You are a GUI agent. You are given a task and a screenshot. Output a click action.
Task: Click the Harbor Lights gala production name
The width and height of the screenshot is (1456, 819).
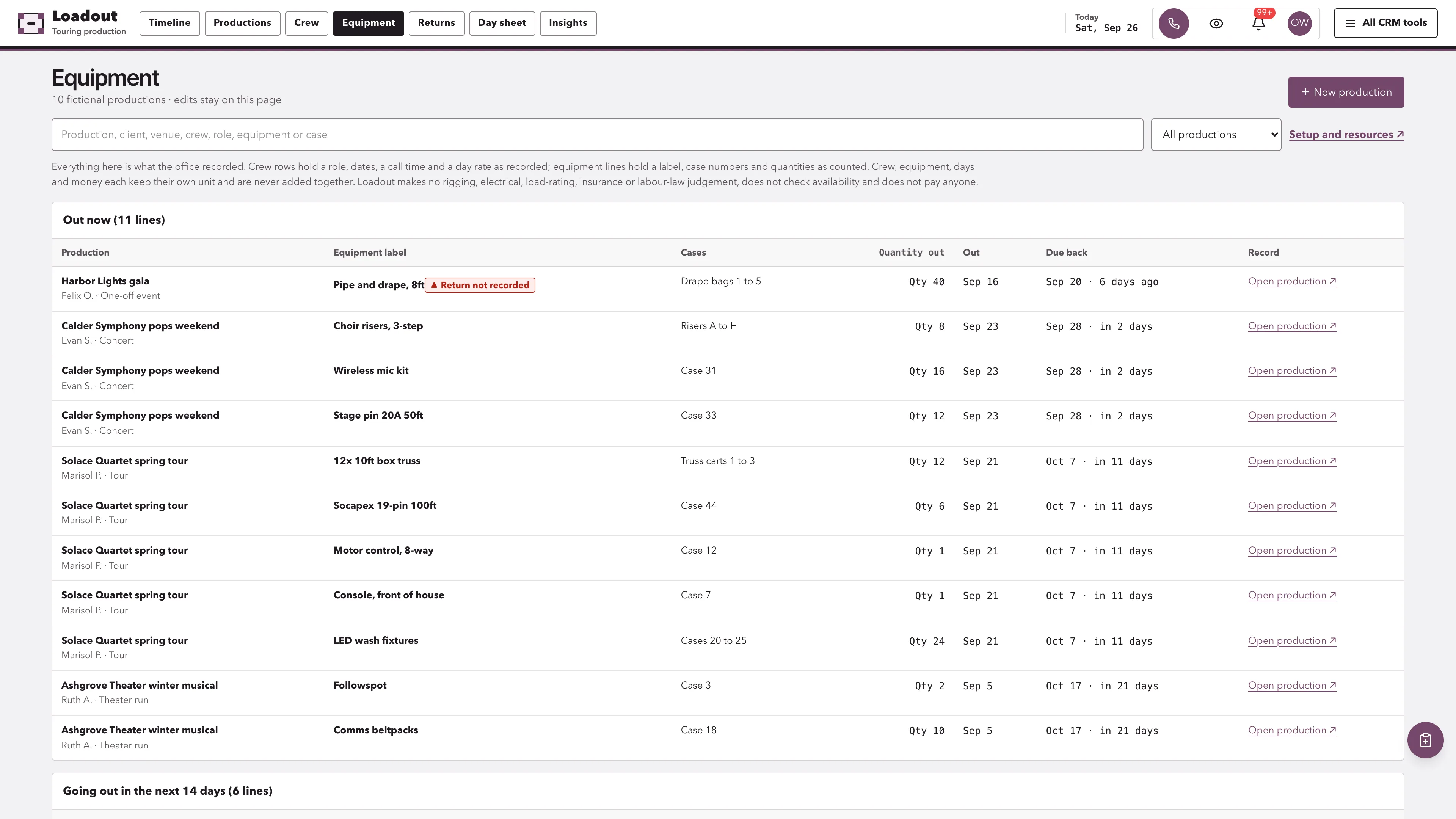tap(105, 281)
